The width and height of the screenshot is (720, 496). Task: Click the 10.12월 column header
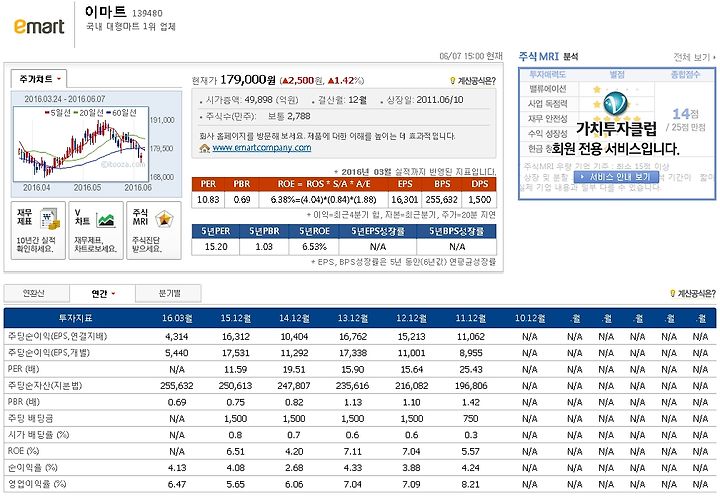[529, 318]
